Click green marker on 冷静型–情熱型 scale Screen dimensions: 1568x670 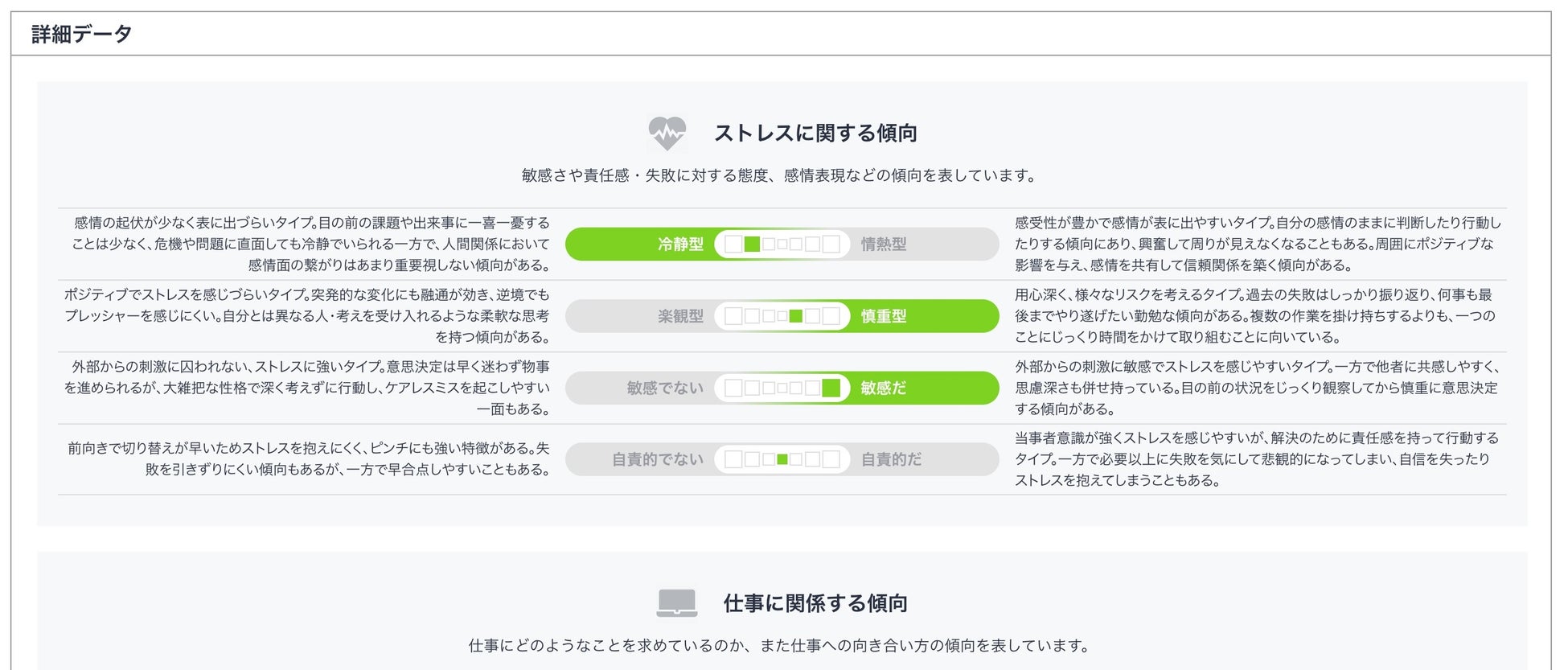point(752,244)
